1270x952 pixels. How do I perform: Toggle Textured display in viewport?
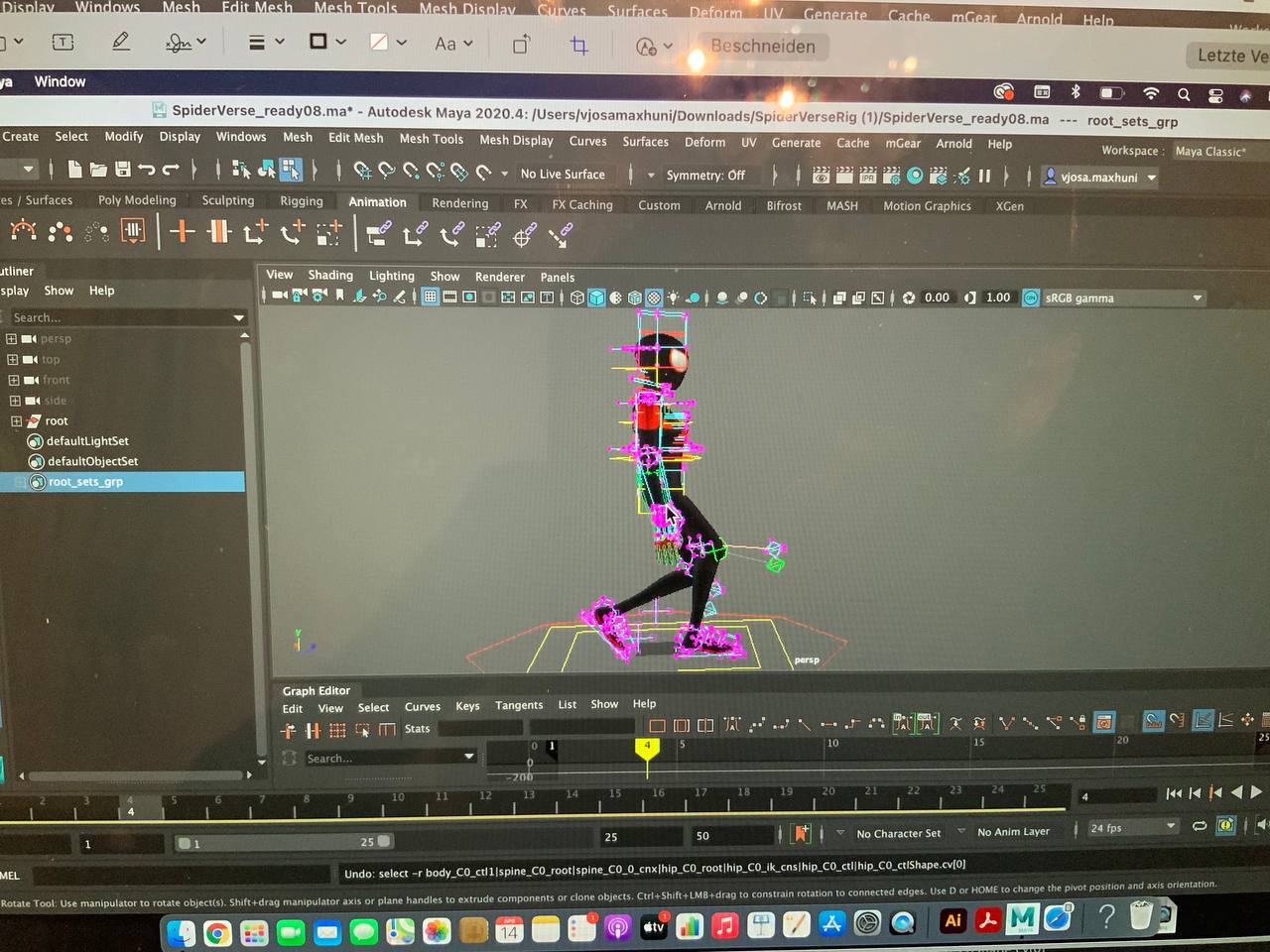pos(654,297)
